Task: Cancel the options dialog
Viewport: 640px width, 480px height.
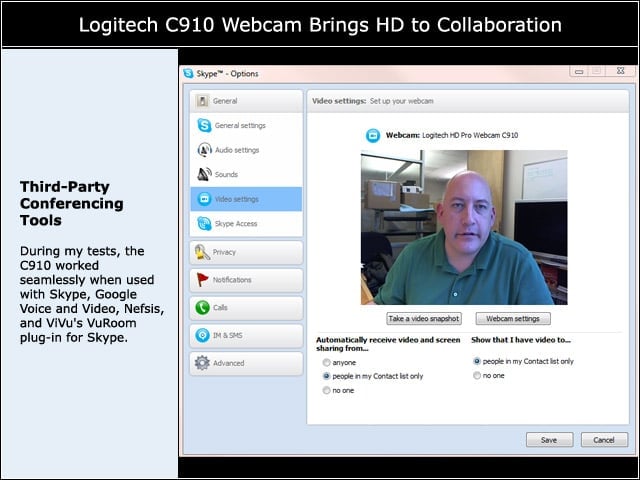Action: point(604,440)
